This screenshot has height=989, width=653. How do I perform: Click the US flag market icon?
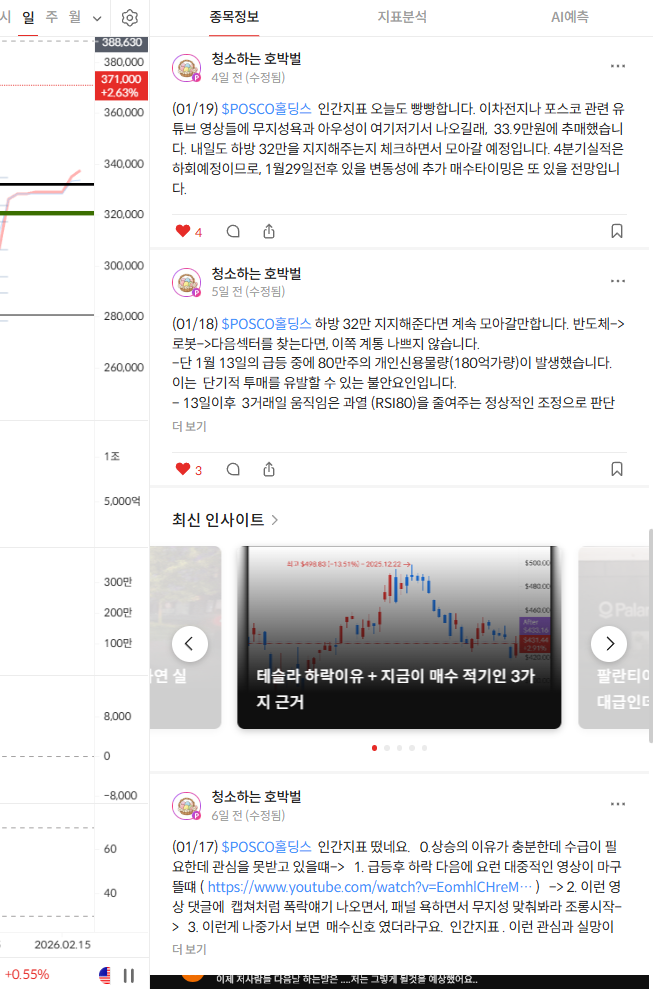105,975
